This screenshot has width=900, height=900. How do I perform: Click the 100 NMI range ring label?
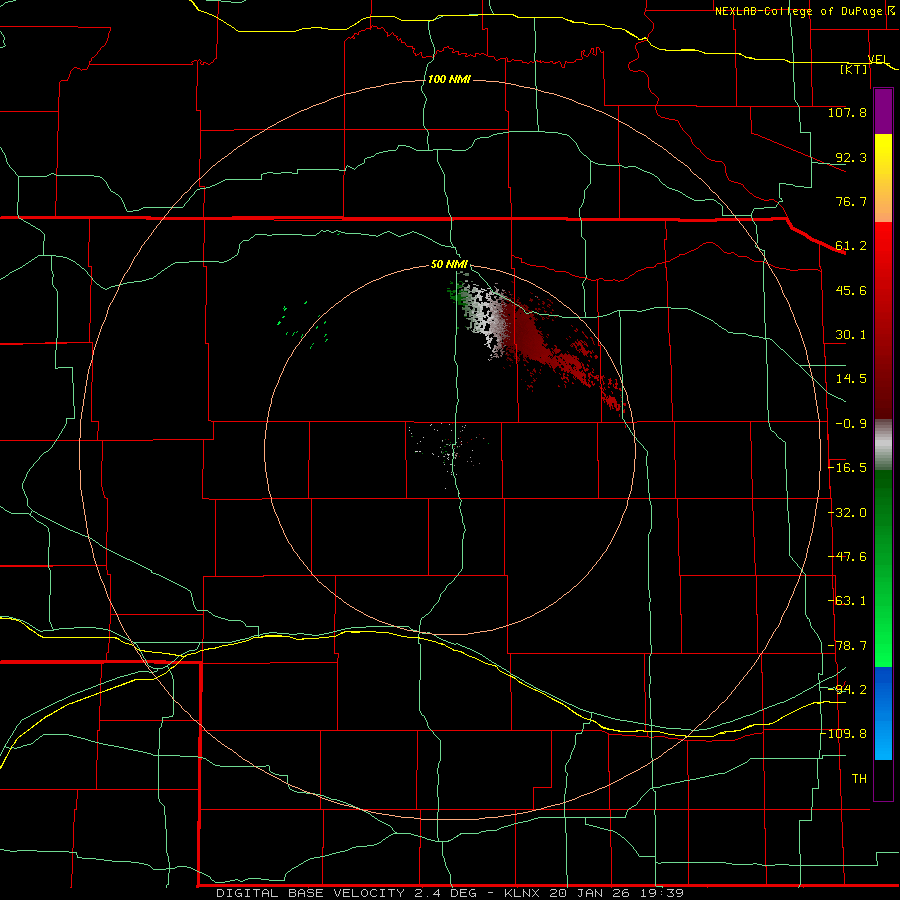pyautogui.click(x=449, y=79)
